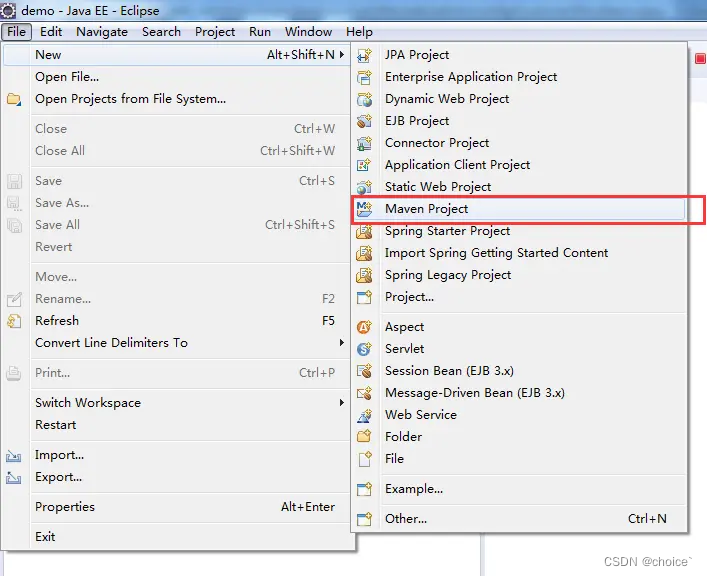The height and width of the screenshot is (576, 707).
Task: Click the JPA Project icon
Action: tap(364, 55)
